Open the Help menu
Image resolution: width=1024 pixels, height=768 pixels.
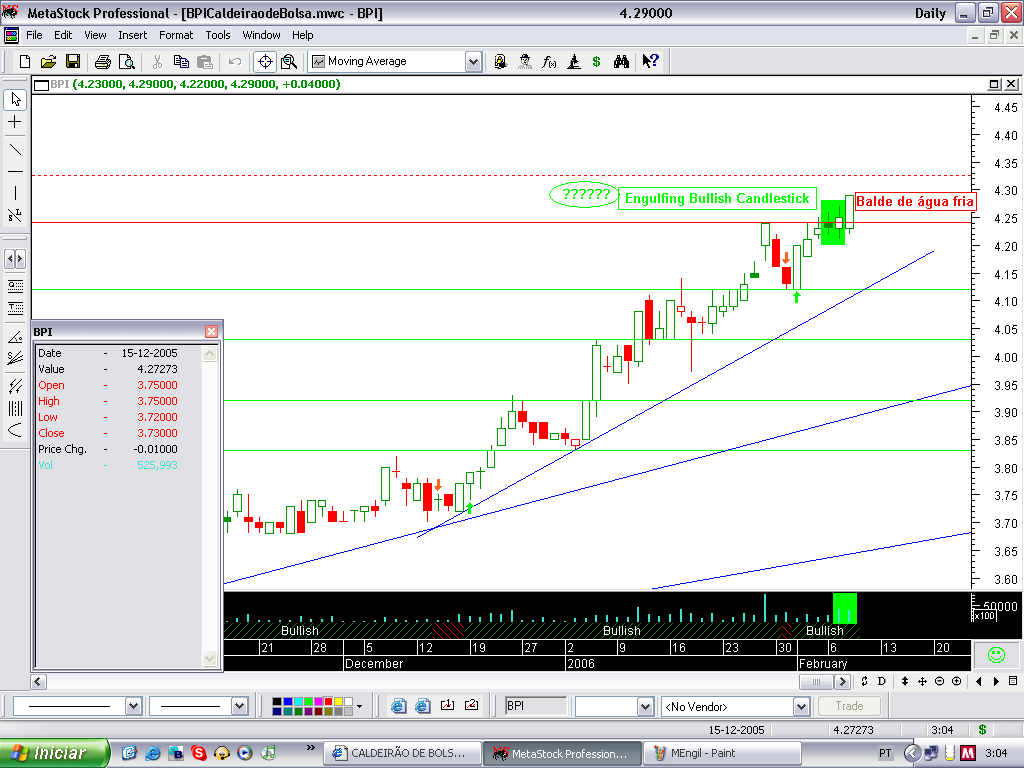[302, 35]
